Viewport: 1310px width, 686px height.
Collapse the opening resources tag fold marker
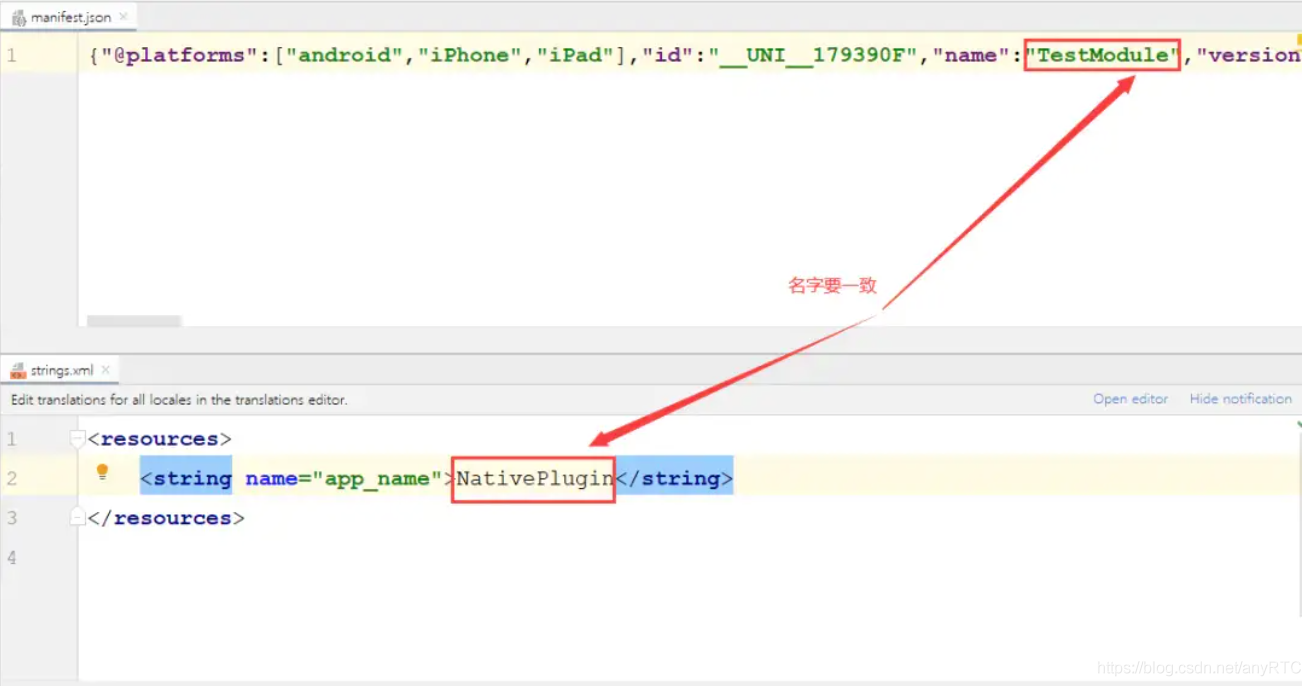coord(78,439)
